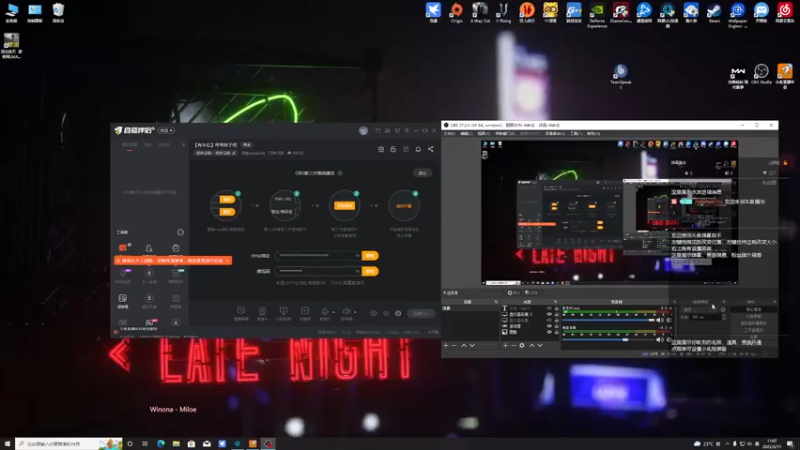
Task: Open the V Rising desktop shortcut
Action: pyautogui.click(x=503, y=12)
